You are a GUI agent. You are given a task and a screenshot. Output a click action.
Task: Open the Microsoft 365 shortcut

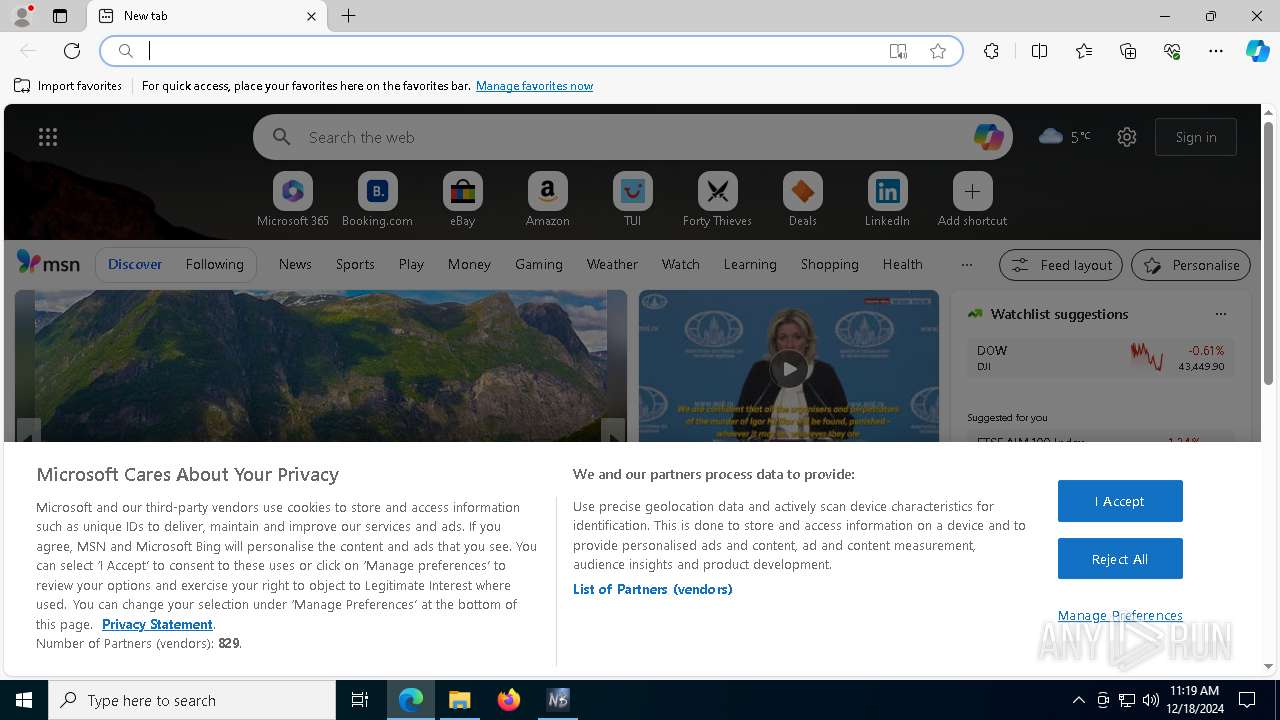pyautogui.click(x=292, y=200)
